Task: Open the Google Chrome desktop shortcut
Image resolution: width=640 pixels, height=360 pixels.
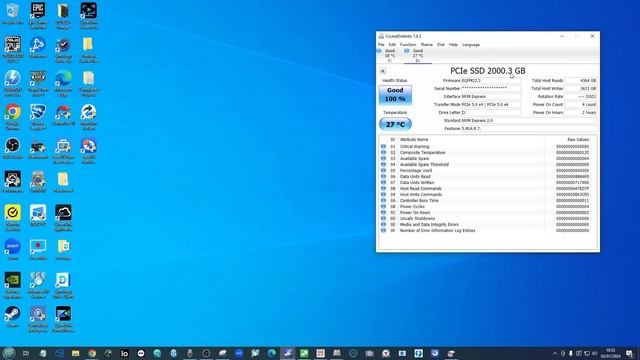Action: point(13,116)
